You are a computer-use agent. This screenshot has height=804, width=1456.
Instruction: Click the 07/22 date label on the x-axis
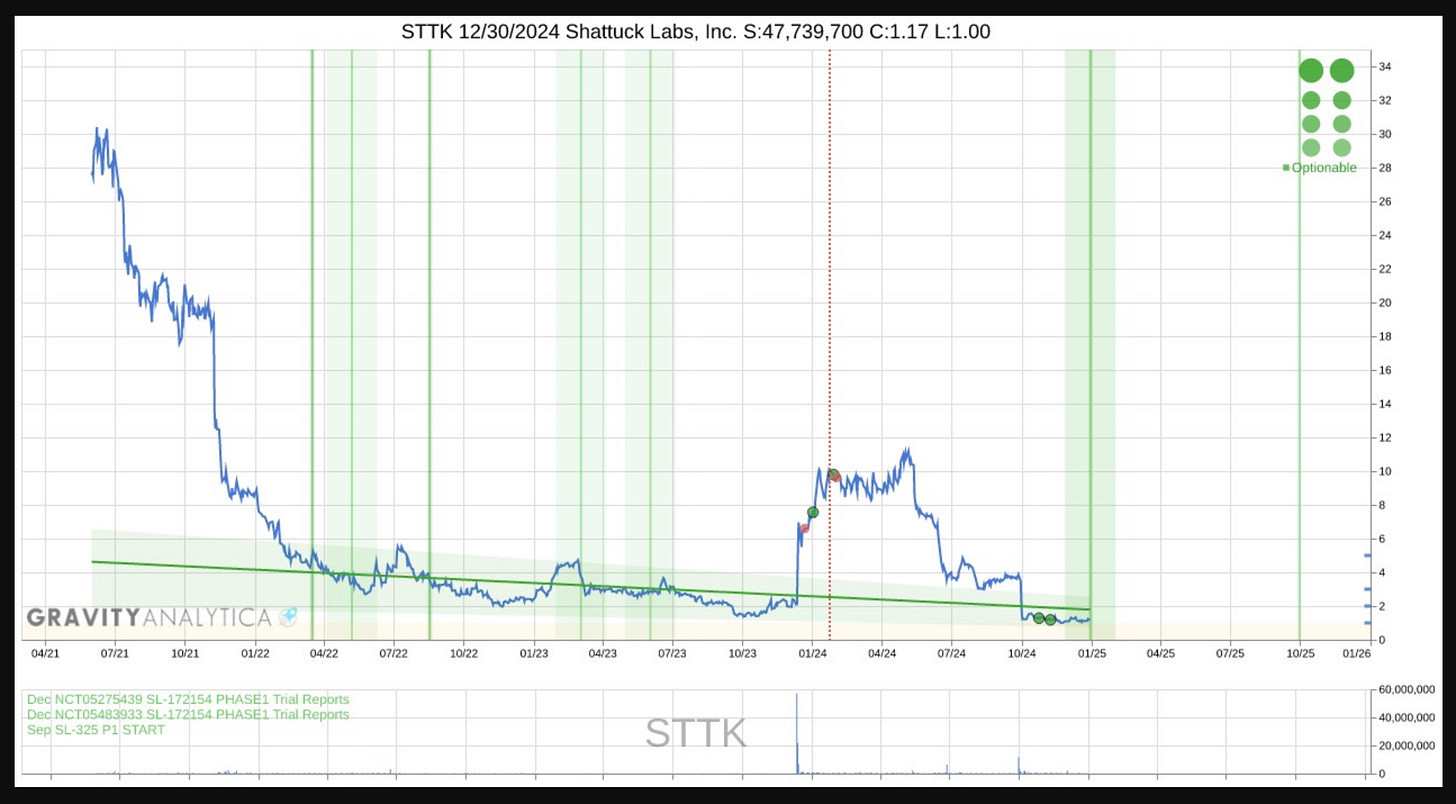tap(394, 653)
